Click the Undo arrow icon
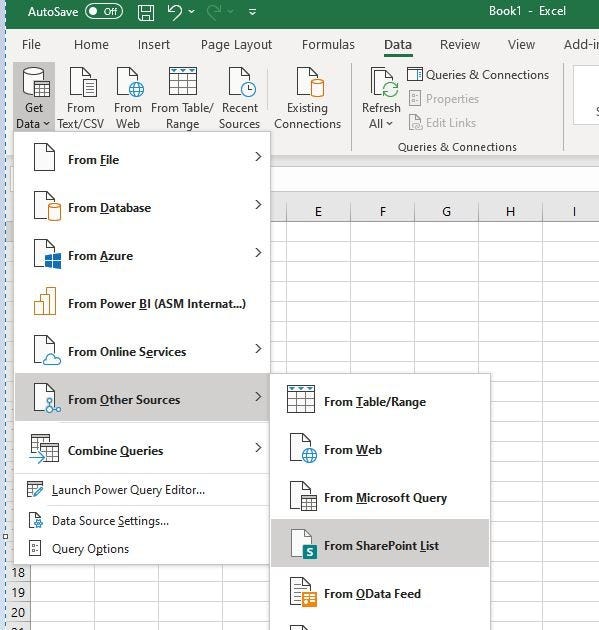599x630 pixels. [174, 12]
